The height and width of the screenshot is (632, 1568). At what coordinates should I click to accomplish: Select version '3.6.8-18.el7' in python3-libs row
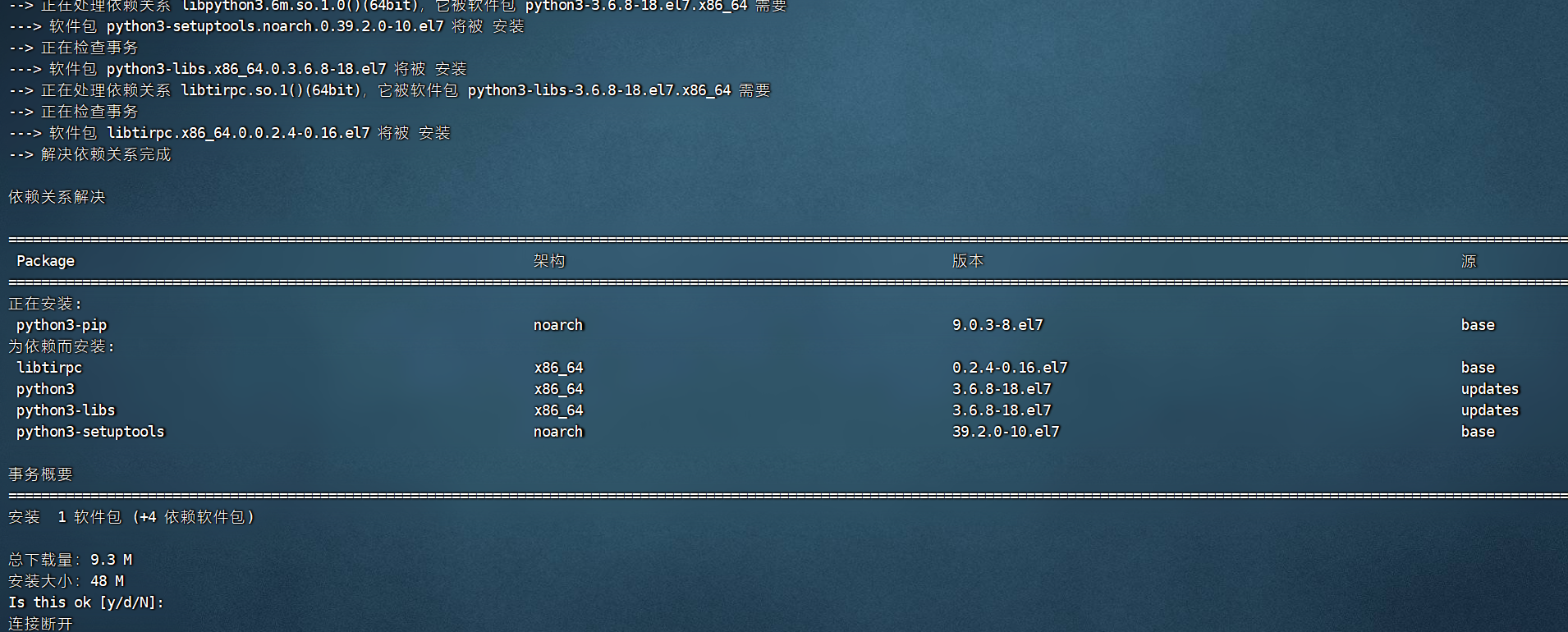1002,410
